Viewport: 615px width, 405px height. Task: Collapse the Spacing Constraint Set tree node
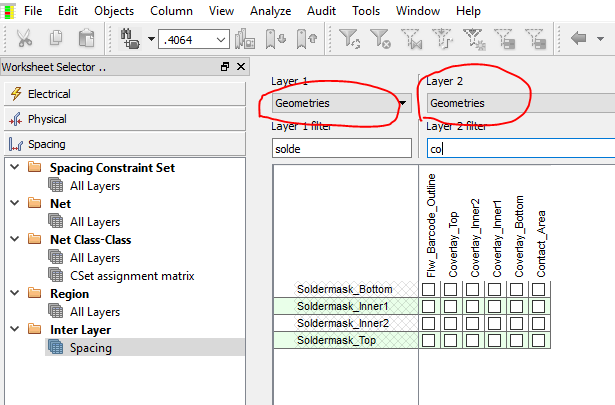[14, 168]
